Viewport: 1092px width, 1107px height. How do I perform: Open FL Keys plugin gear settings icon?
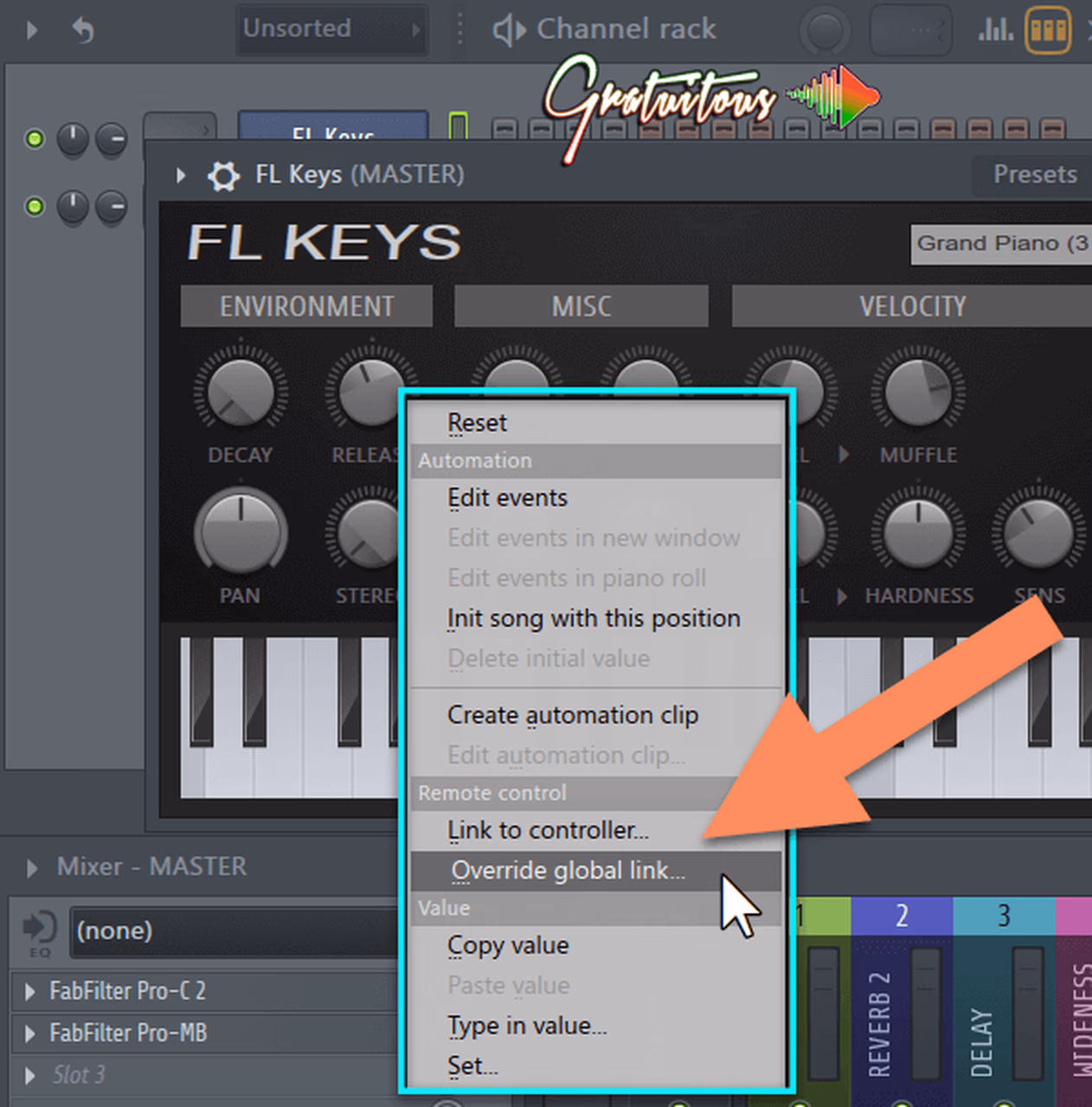click(223, 176)
